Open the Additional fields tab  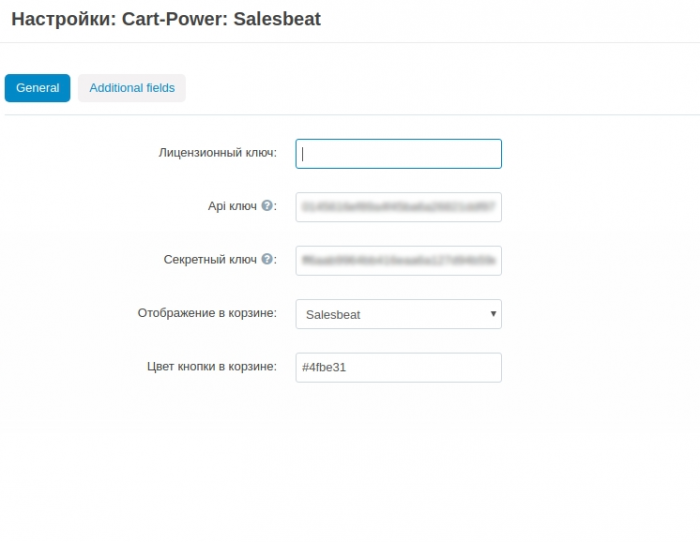(x=132, y=88)
